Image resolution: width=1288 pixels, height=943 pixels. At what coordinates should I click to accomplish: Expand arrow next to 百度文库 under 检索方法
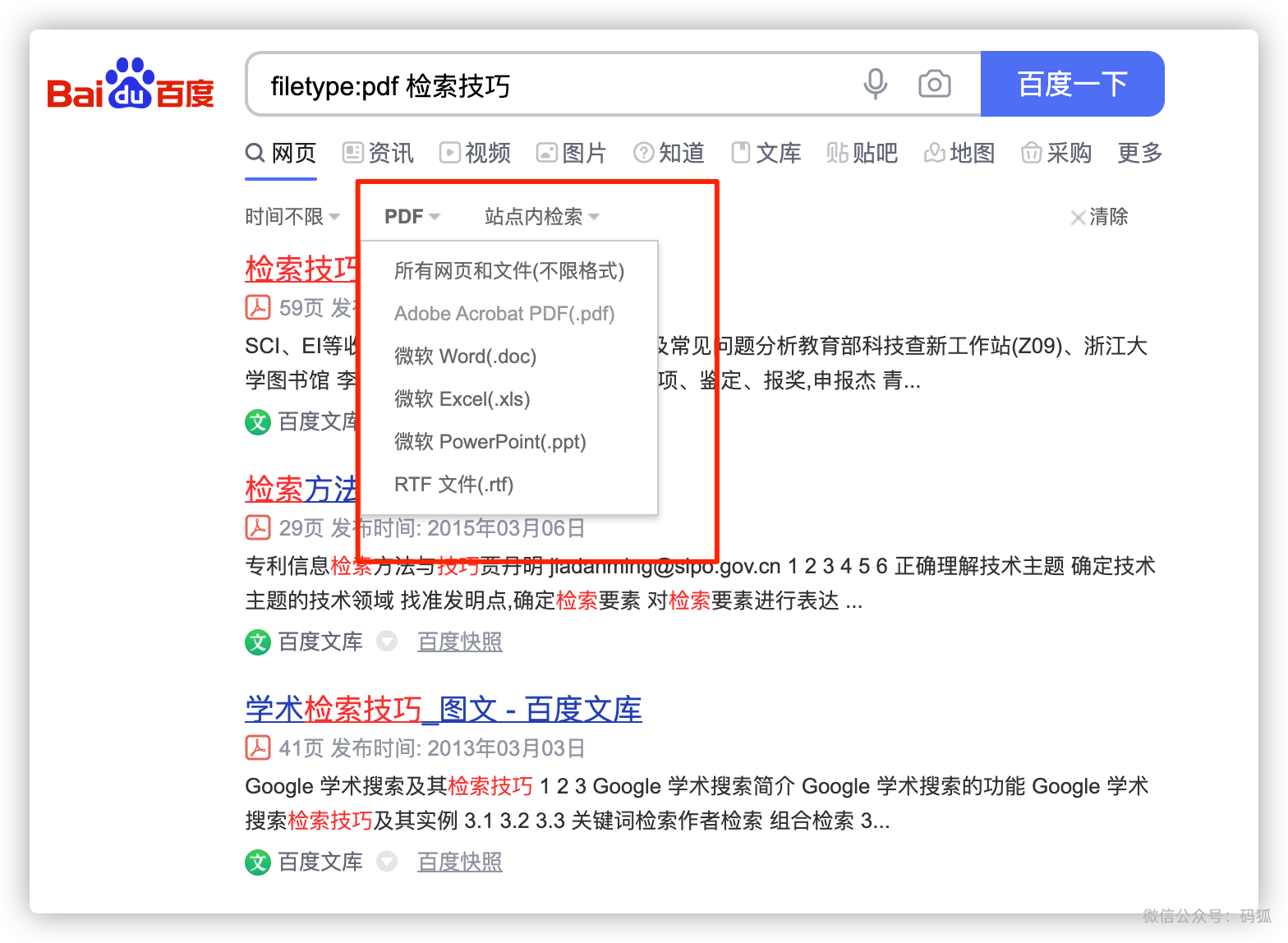[387, 642]
